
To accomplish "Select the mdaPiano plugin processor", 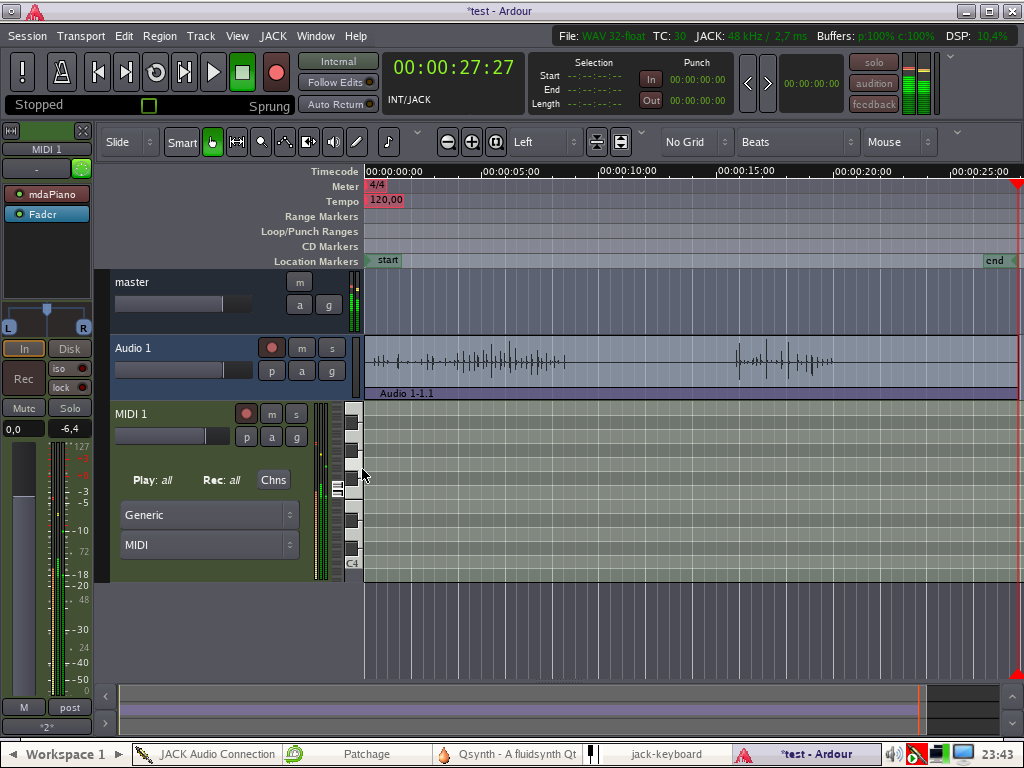I will click(47, 194).
